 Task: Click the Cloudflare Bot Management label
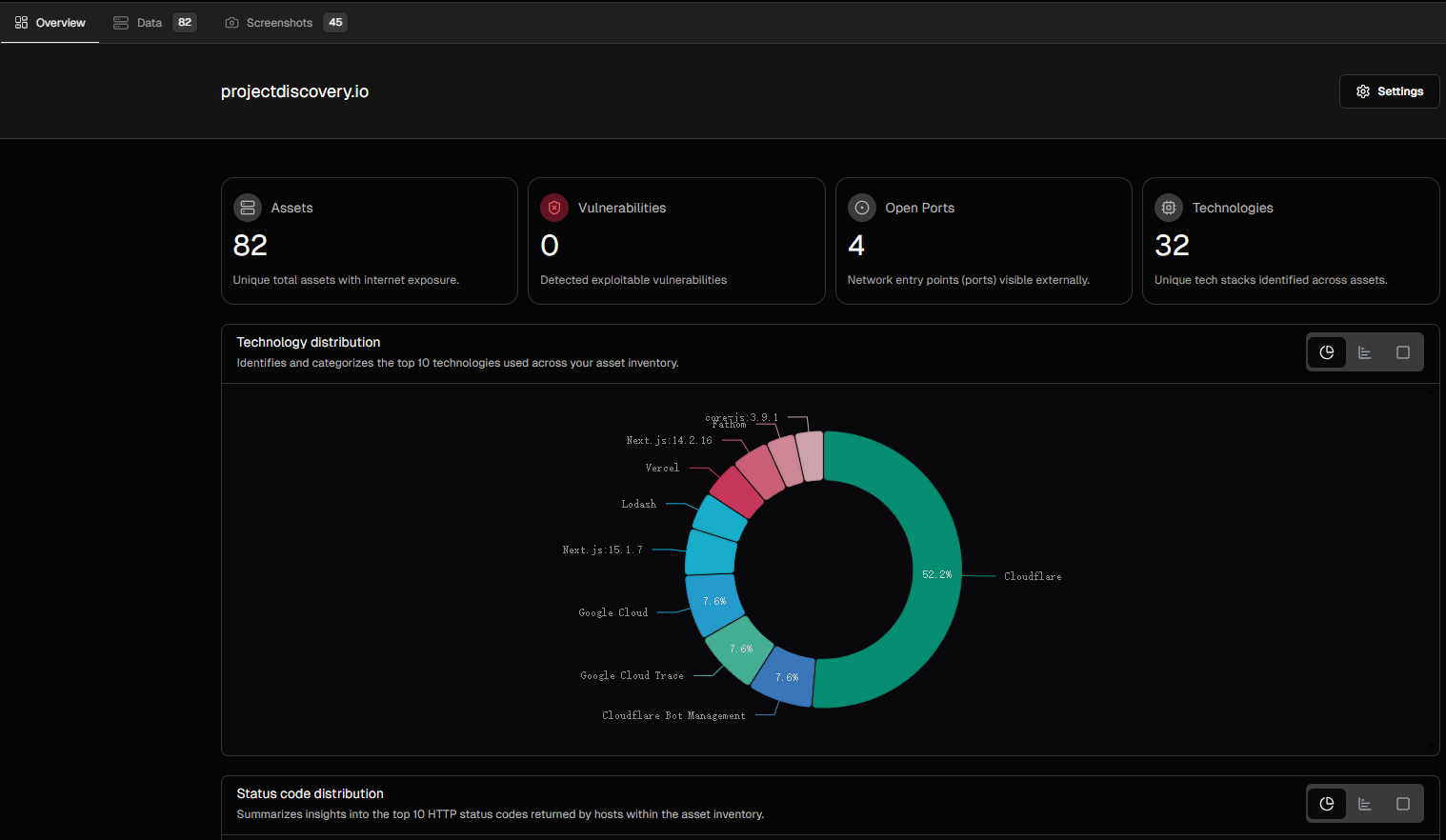pos(673,715)
